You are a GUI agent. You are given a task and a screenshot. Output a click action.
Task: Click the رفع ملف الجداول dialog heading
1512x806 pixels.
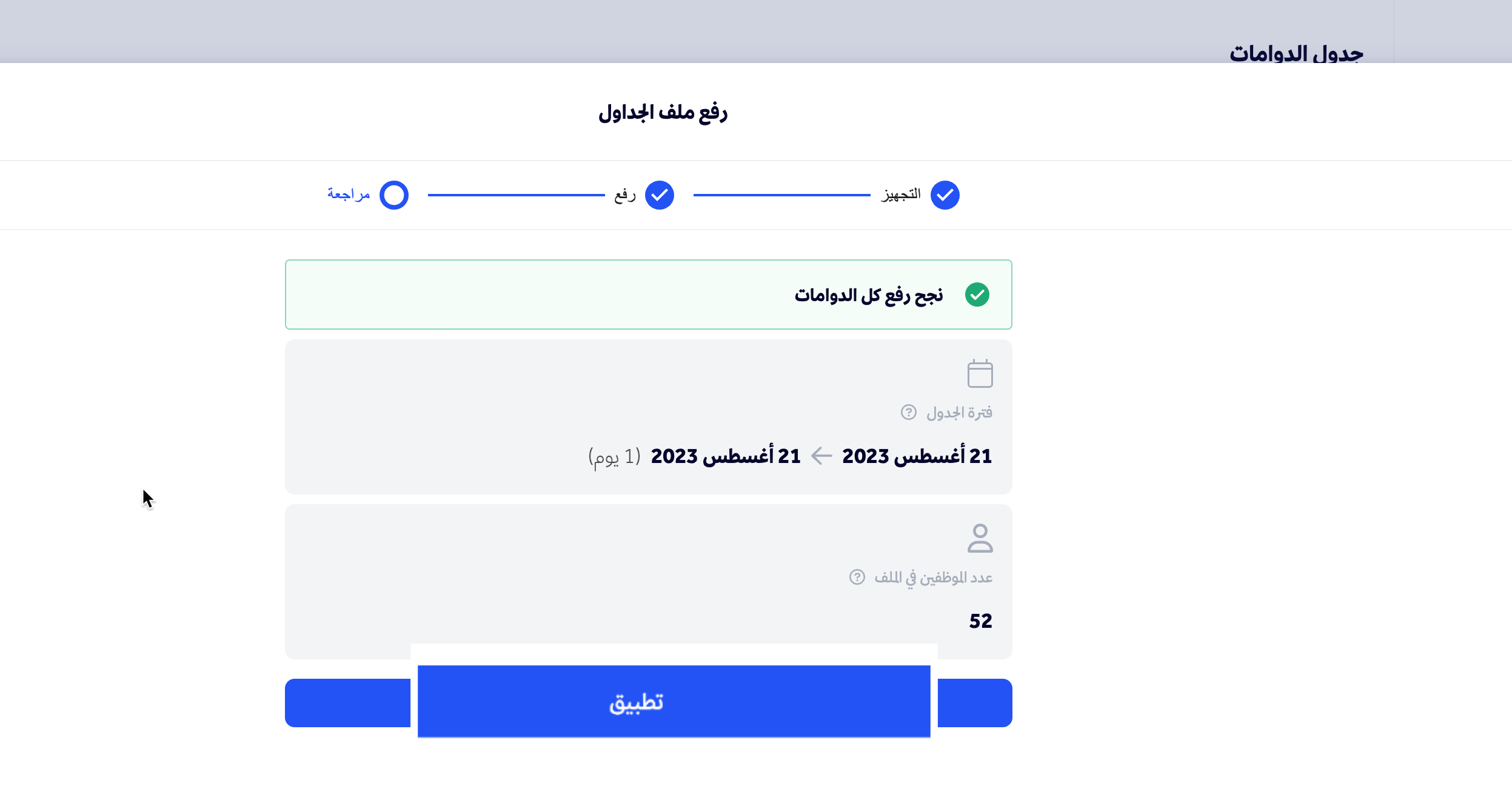point(663,113)
